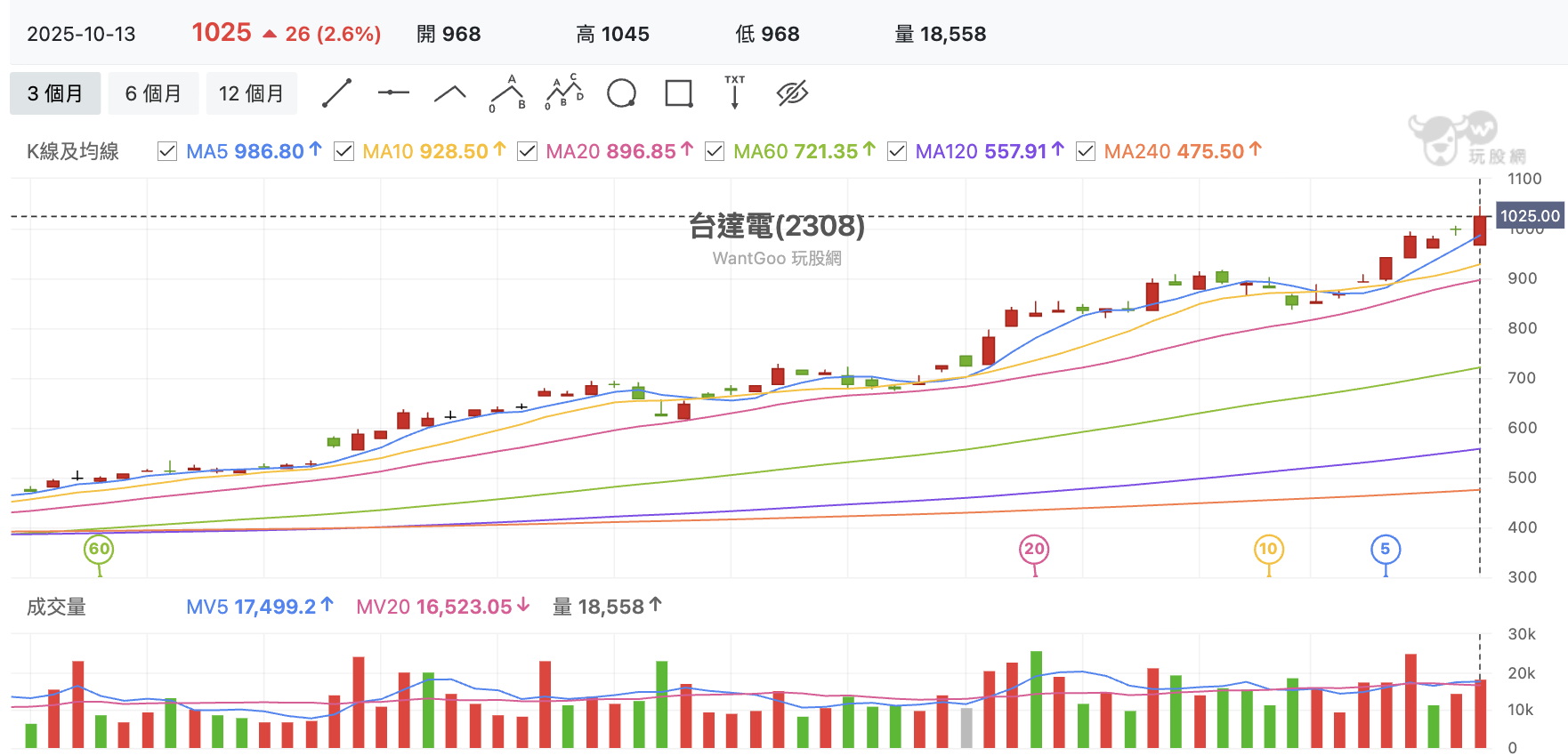
Task: Select the TXT text annotation tool
Action: 735,92
